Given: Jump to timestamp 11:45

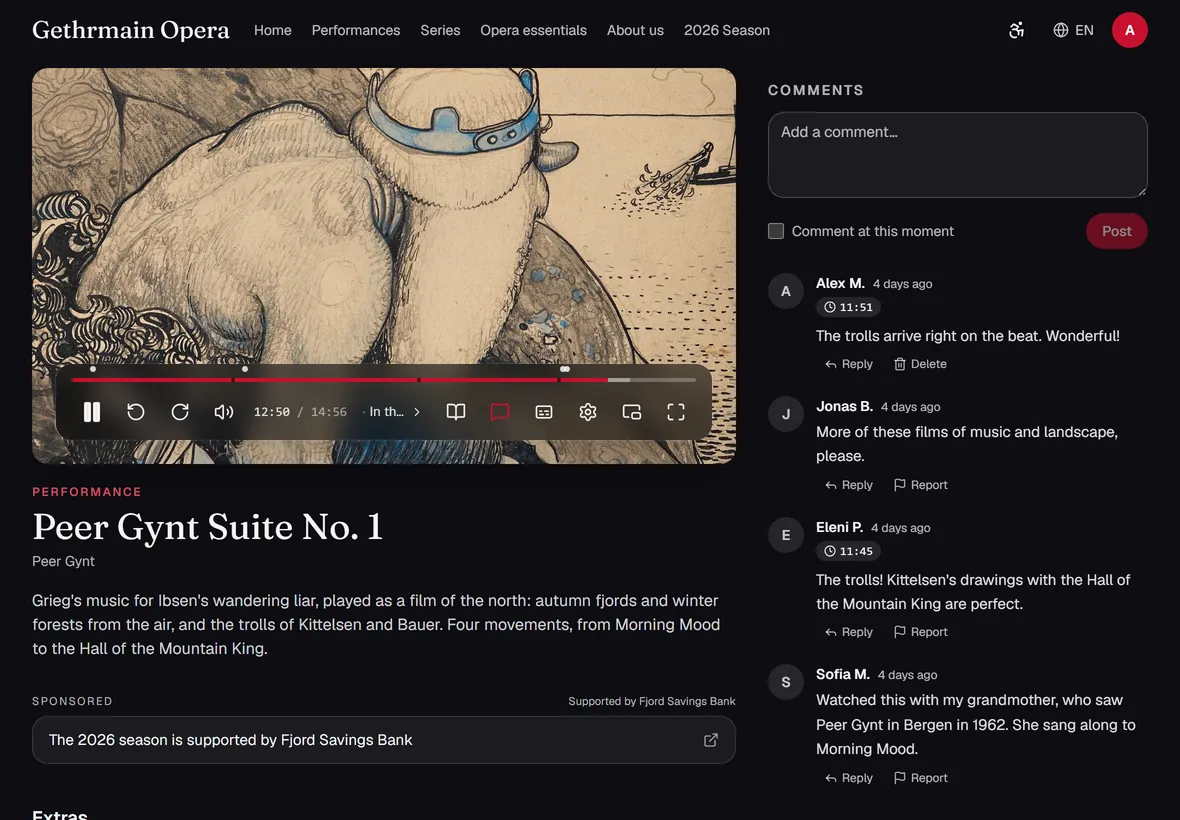Looking at the screenshot, I should pos(848,551).
